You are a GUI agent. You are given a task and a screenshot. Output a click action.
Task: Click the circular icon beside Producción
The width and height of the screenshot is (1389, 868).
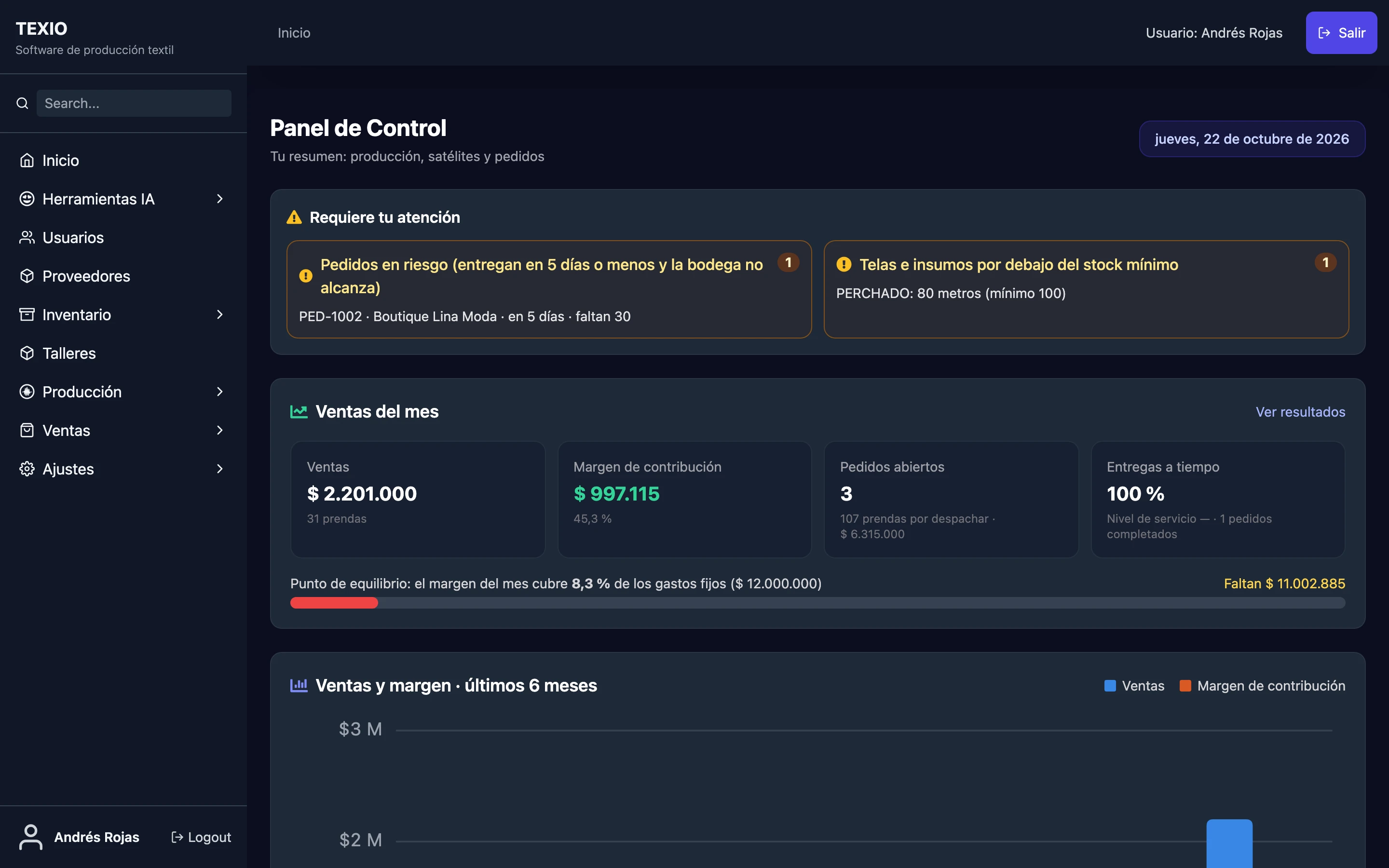(27, 392)
